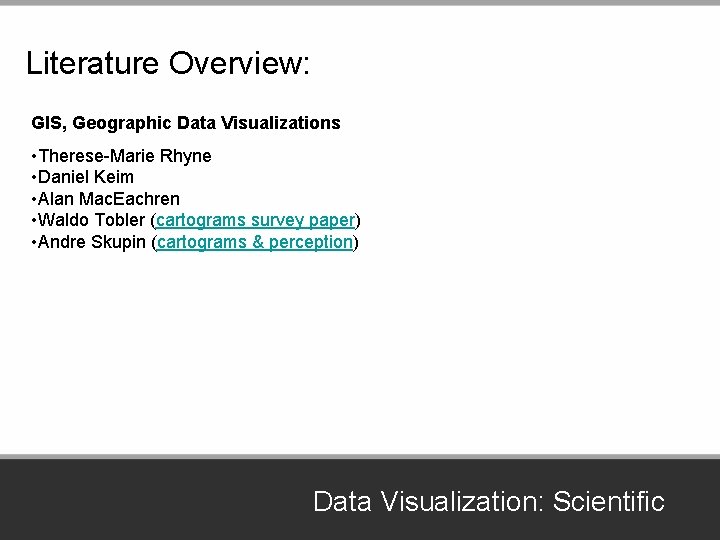Click the Data Visualization: Scientific footer text
The width and height of the screenshot is (720, 540).
488,501
